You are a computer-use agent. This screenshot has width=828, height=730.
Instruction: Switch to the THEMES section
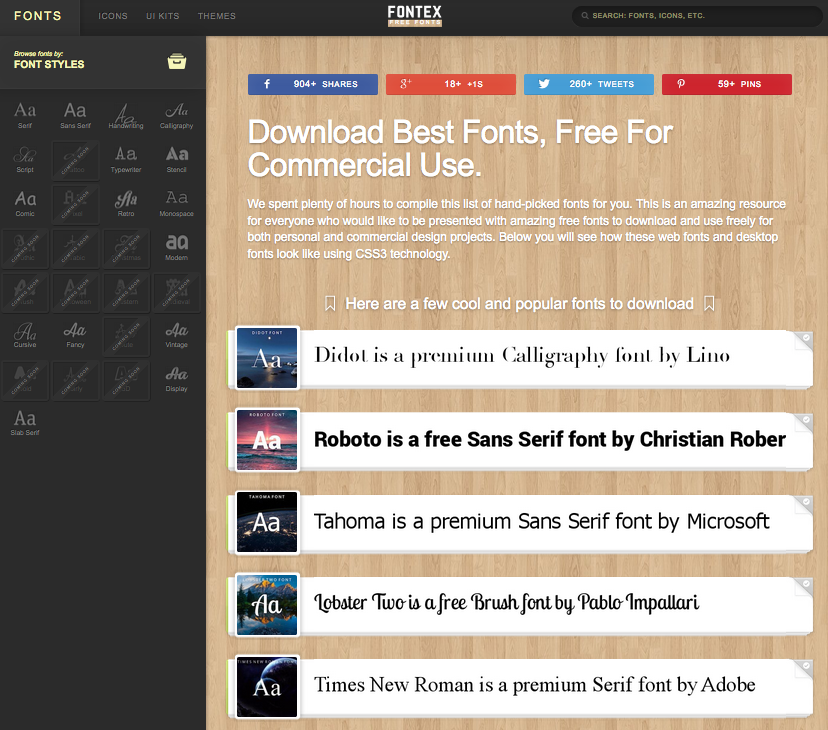pos(217,16)
